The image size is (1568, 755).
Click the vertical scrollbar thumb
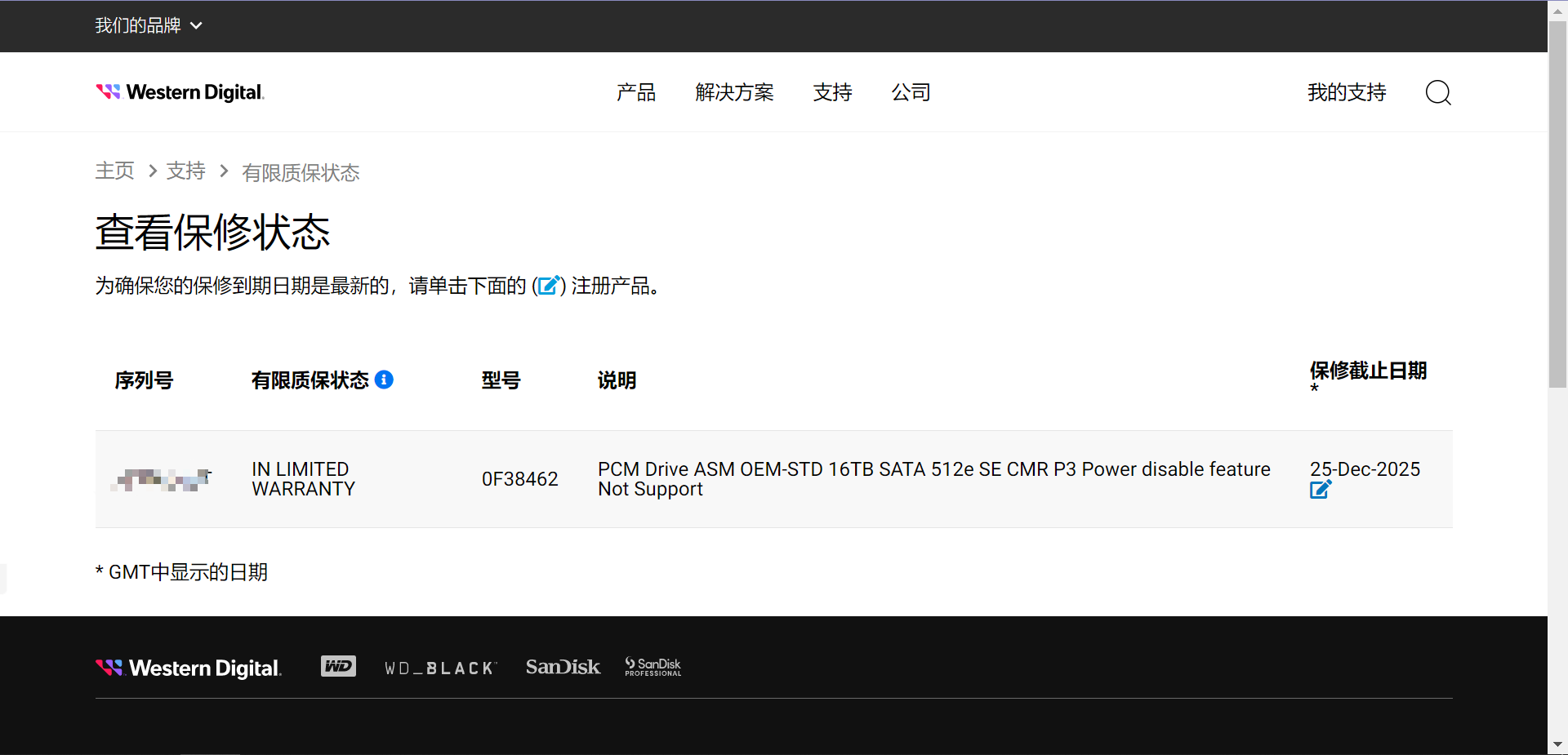tap(1557, 204)
